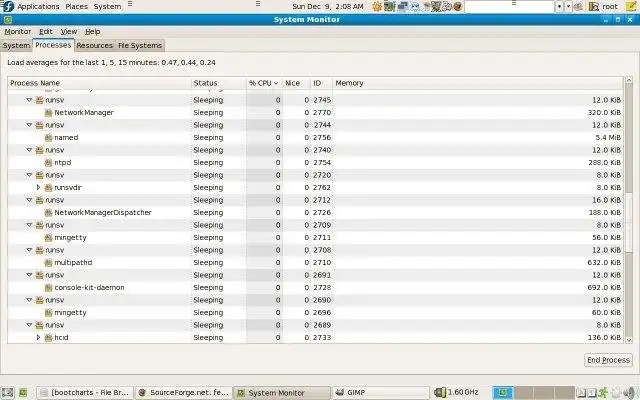The height and width of the screenshot is (400, 640).
Task: Click the NetworkManager process icon
Action: tap(49, 113)
